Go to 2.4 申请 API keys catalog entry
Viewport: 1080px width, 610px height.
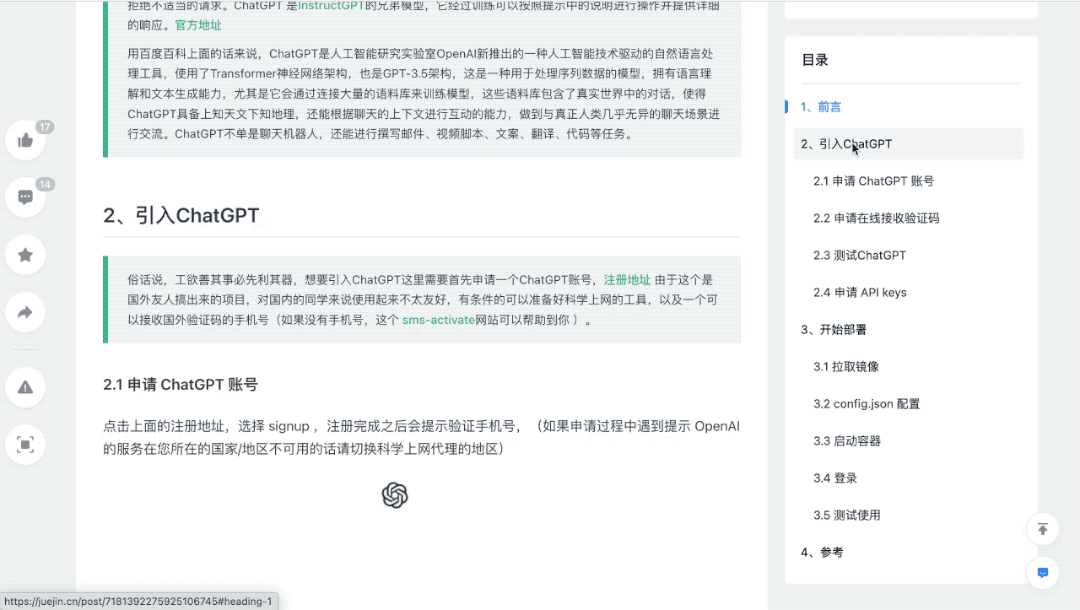[860, 293]
